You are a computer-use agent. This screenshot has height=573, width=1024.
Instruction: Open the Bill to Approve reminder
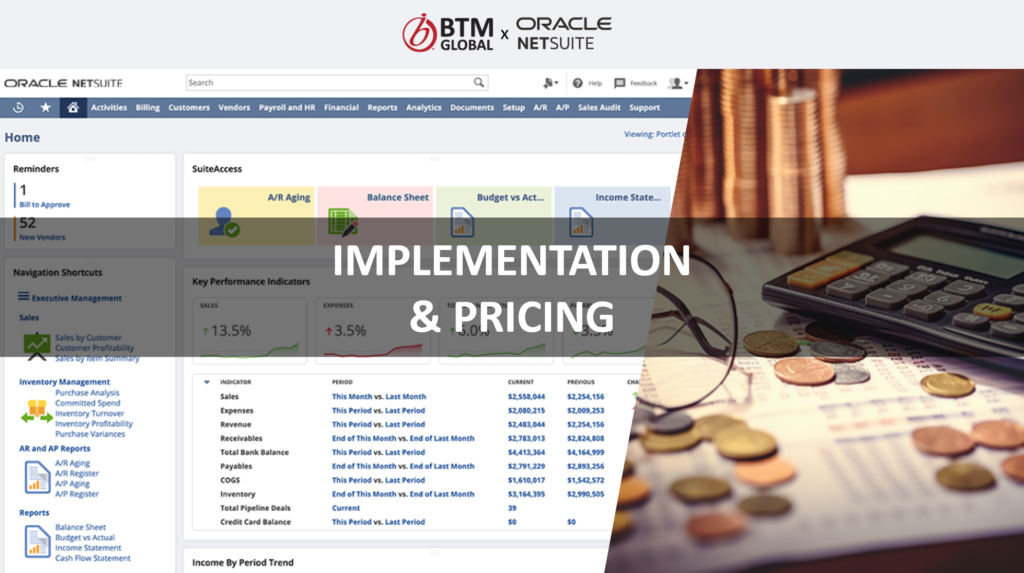click(44, 205)
